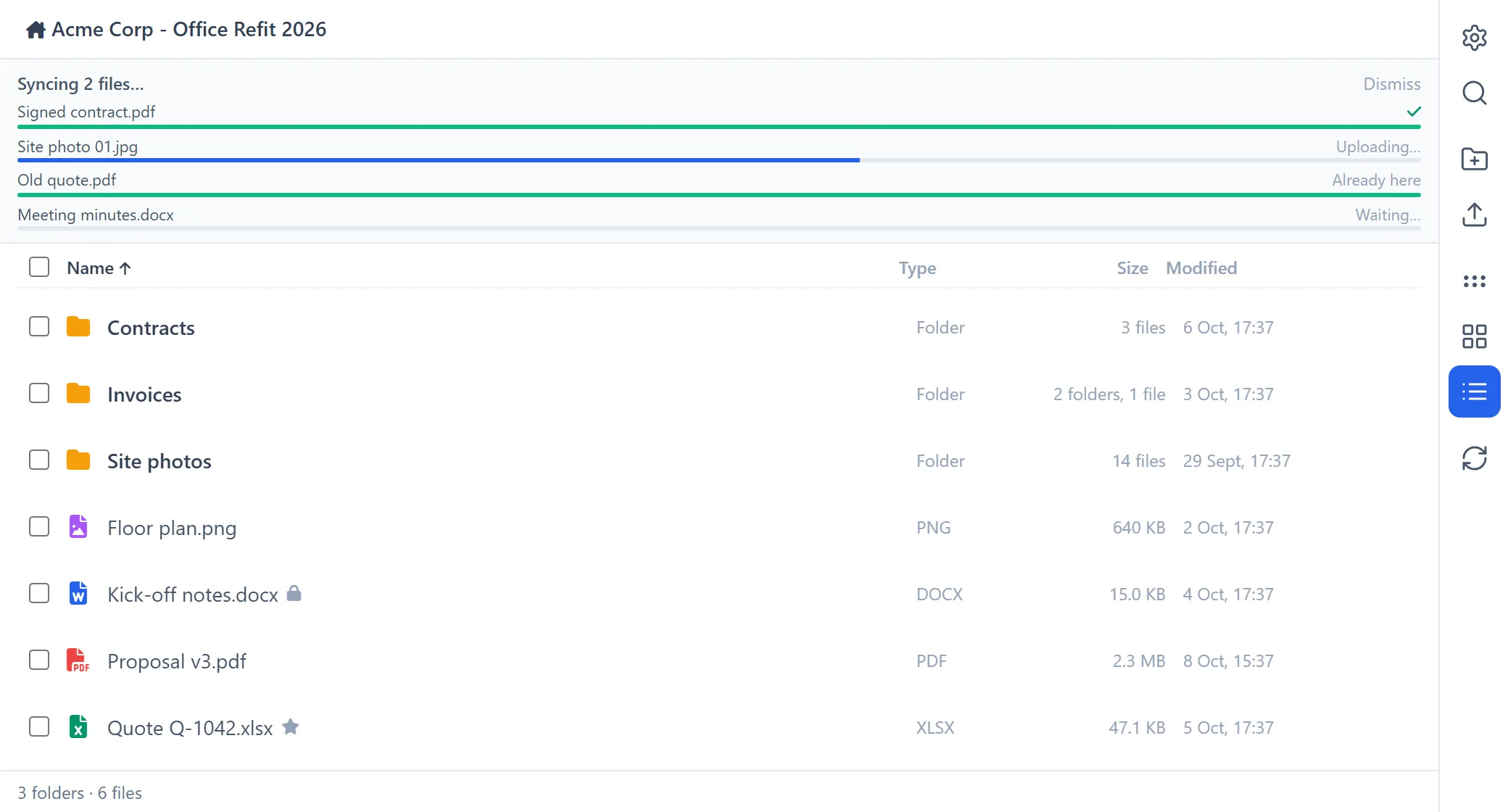Check the Floor plan.png row checkbox
Image resolution: width=1508 pixels, height=812 pixels.
(39, 526)
